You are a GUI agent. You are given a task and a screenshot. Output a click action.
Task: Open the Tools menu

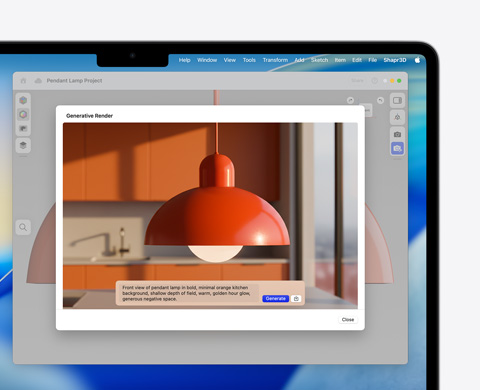tap(249, 60)
